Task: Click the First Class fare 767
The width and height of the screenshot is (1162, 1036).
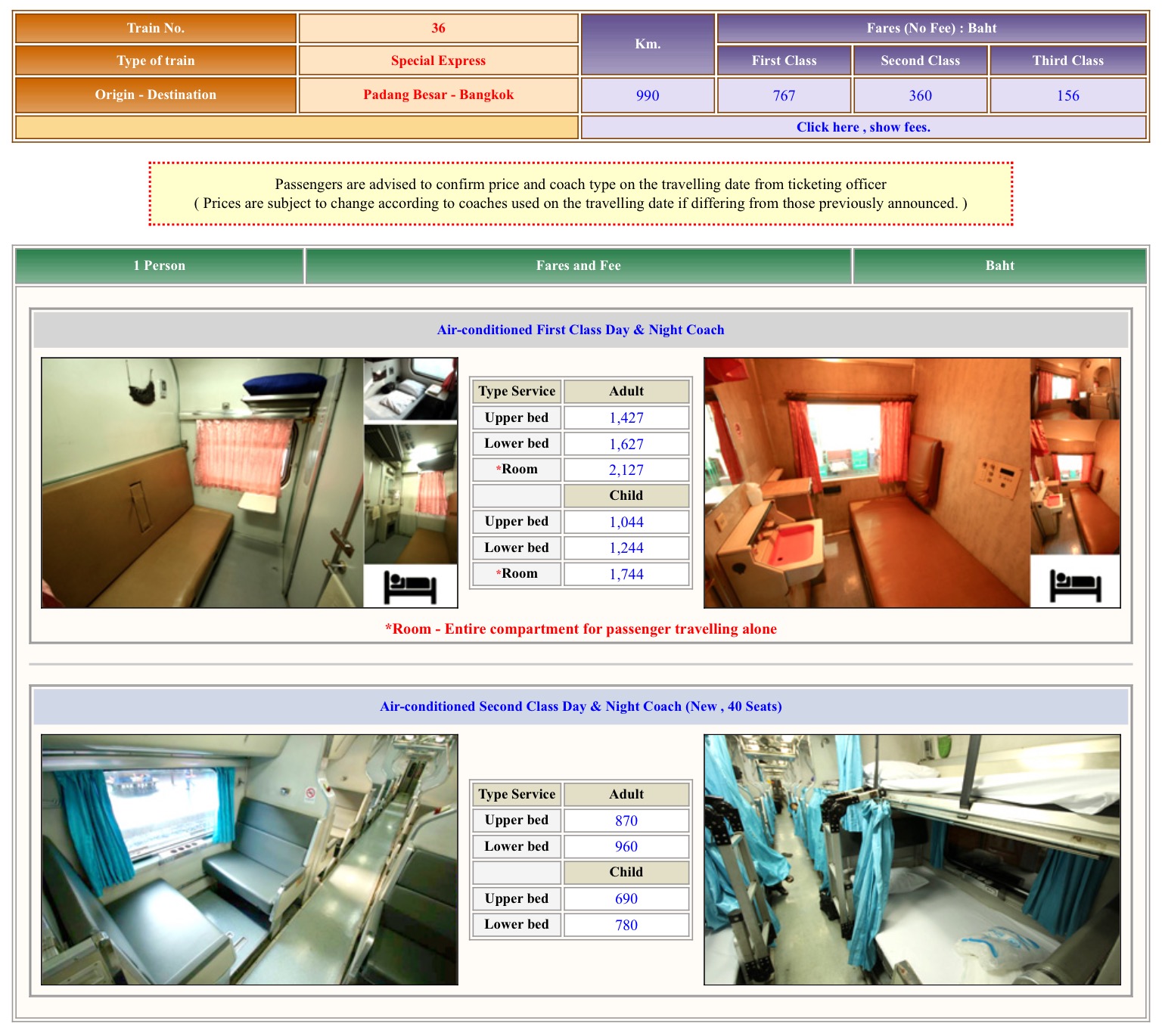Action: click(x=784, y=95)
